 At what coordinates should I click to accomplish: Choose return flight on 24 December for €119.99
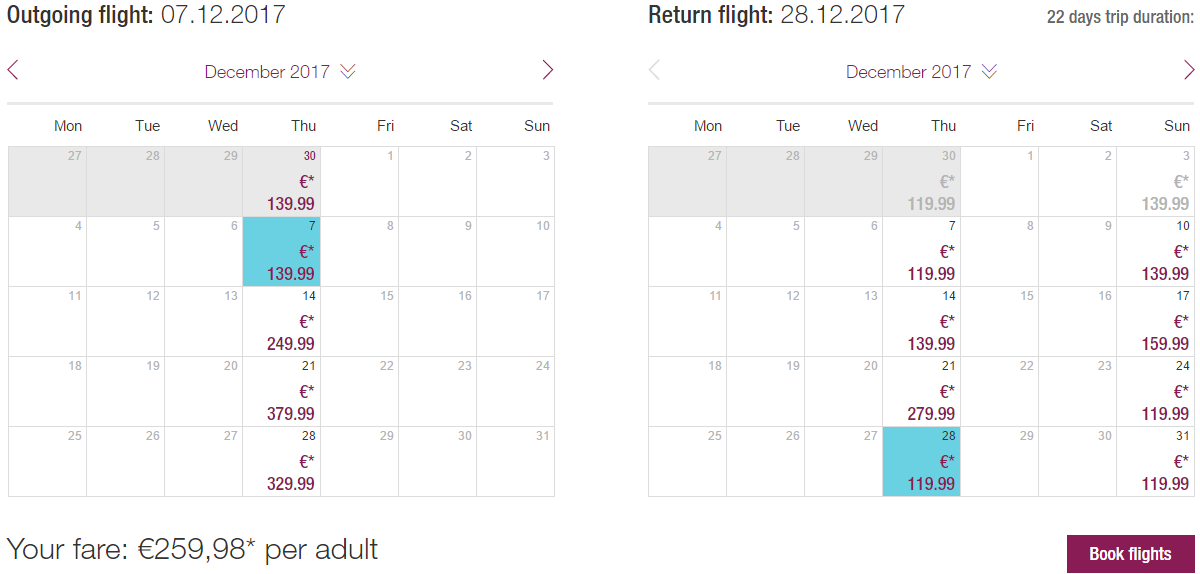1156,392
